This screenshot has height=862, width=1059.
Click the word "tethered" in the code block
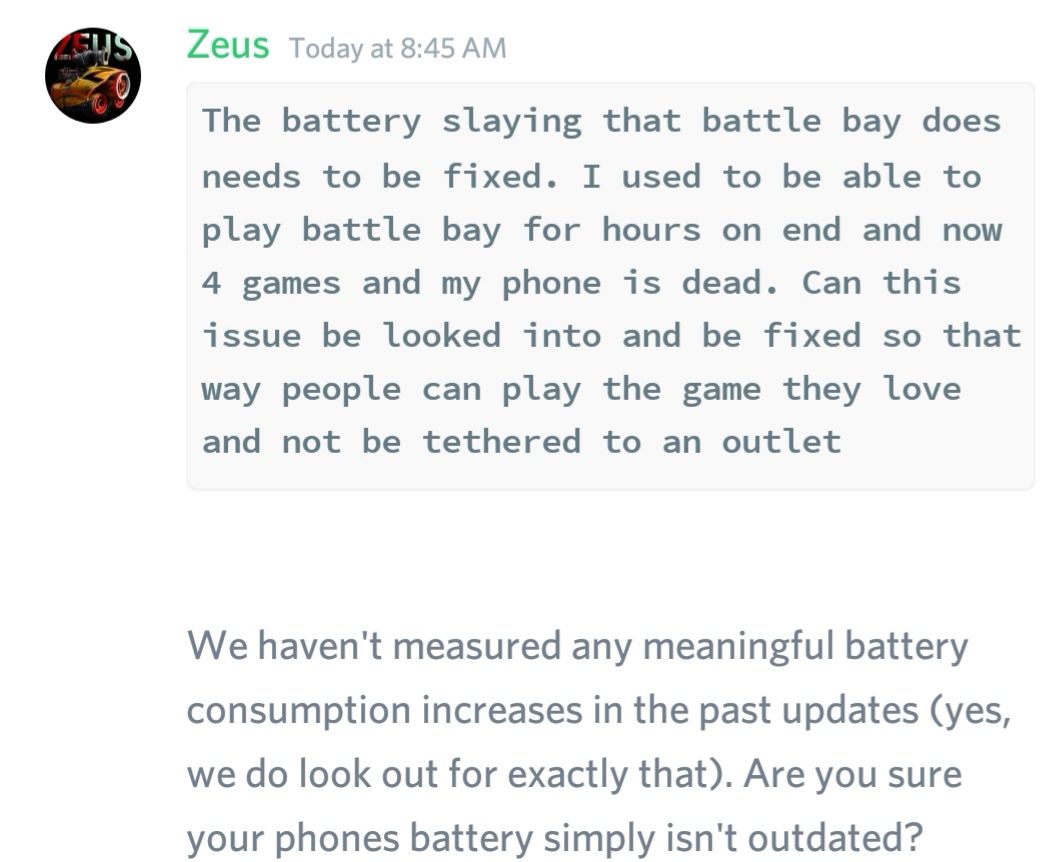point(501,442)
